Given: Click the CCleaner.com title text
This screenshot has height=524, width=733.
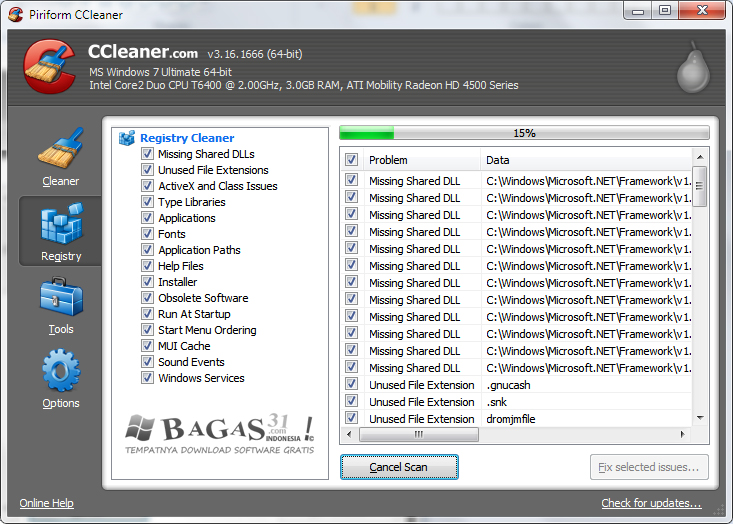Looking at the screenshot, I should tap(143, 51).
